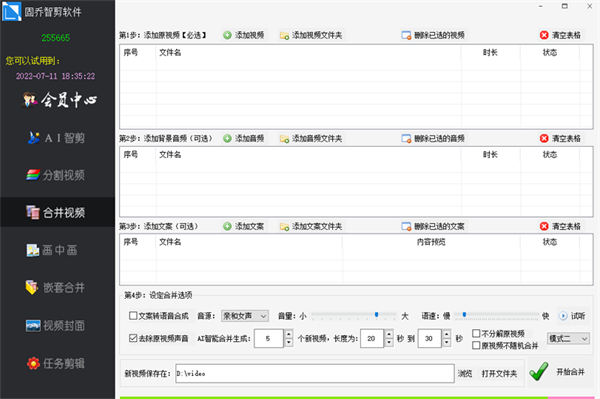The height and width of the screenshot is (399, 600).
Task: Click the 会员中心 avatar icon
Action: point(30,99)
